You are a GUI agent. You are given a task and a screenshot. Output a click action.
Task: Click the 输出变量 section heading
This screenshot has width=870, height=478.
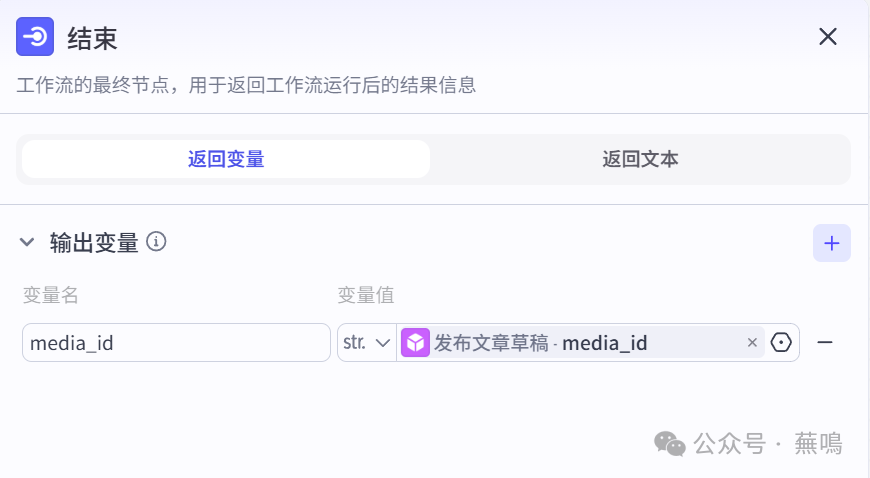[x=94, y=242]
